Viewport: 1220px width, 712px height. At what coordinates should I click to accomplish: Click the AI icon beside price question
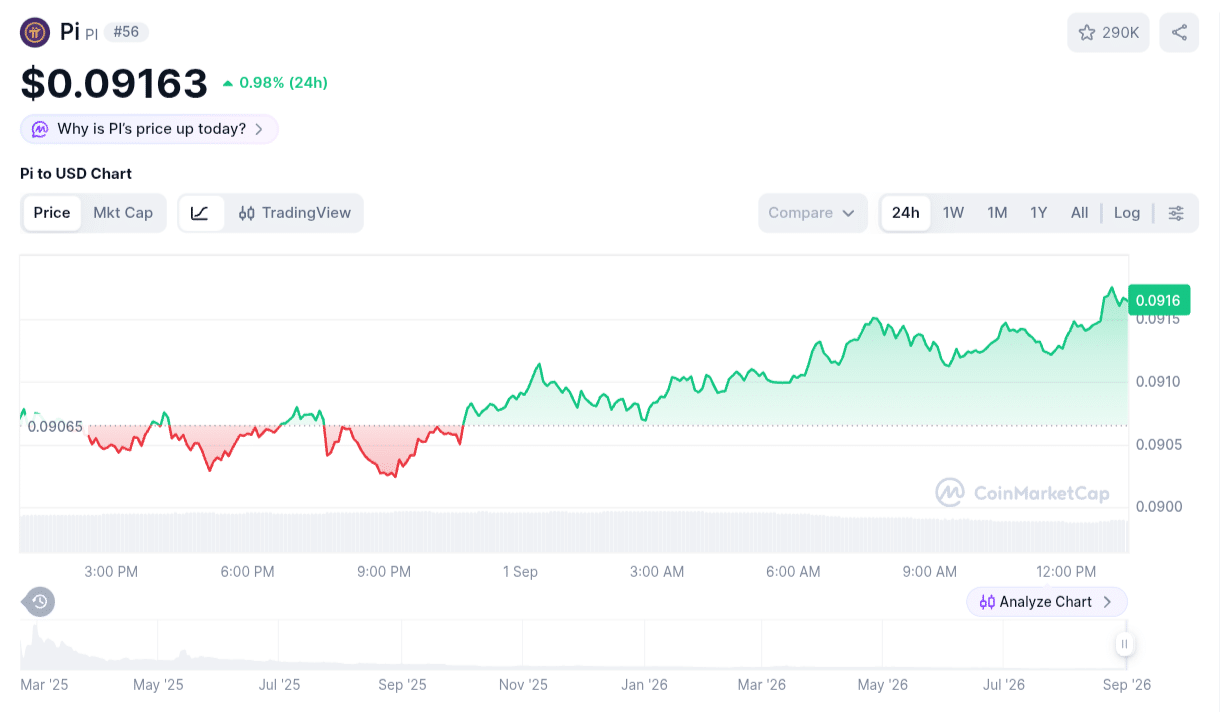click(40, 129)
